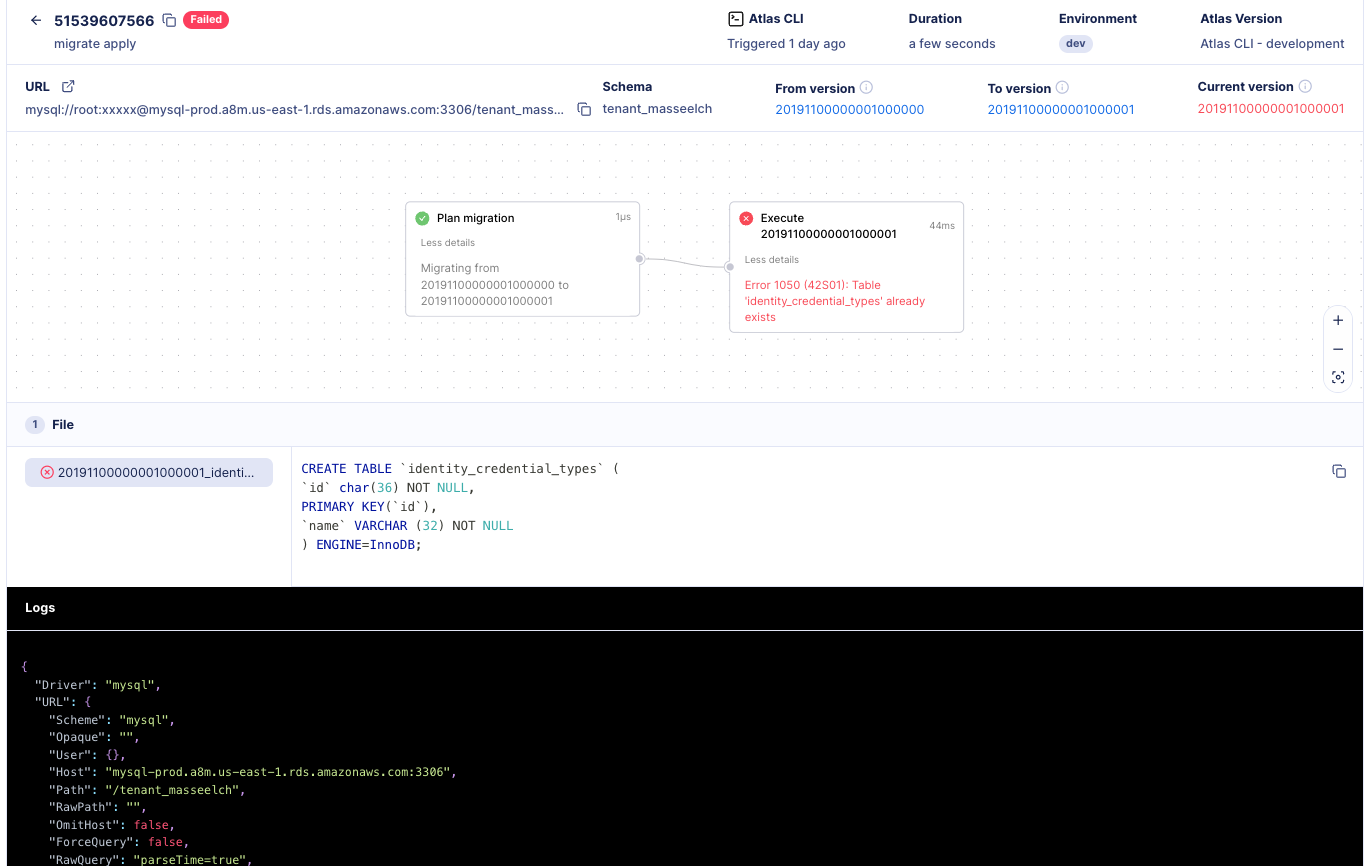Click the error icon on the Execute node
The image size is (1370, 866).
[745, 218]
